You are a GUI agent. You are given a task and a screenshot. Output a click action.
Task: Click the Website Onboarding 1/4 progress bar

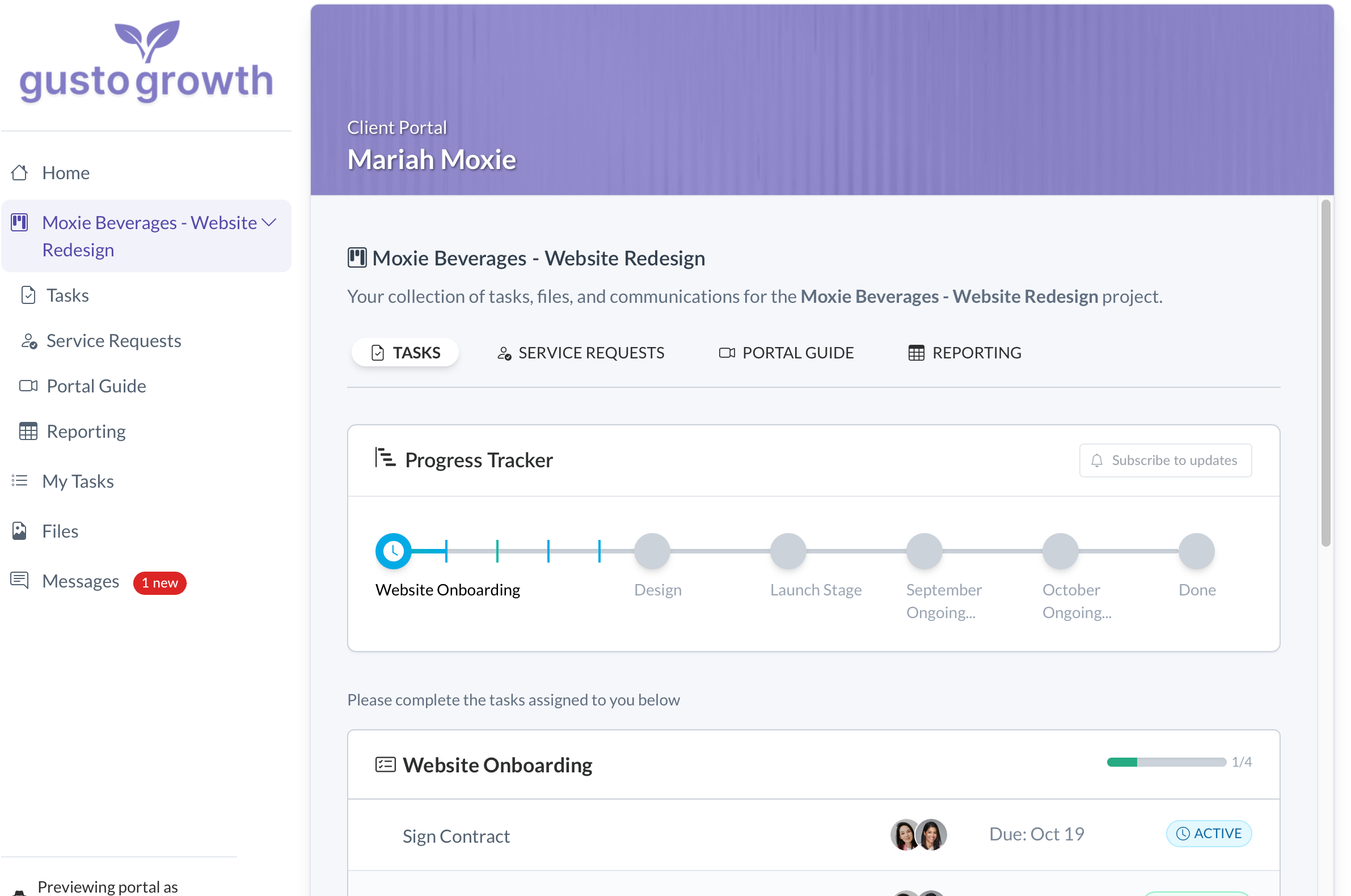coord(1166,762)
